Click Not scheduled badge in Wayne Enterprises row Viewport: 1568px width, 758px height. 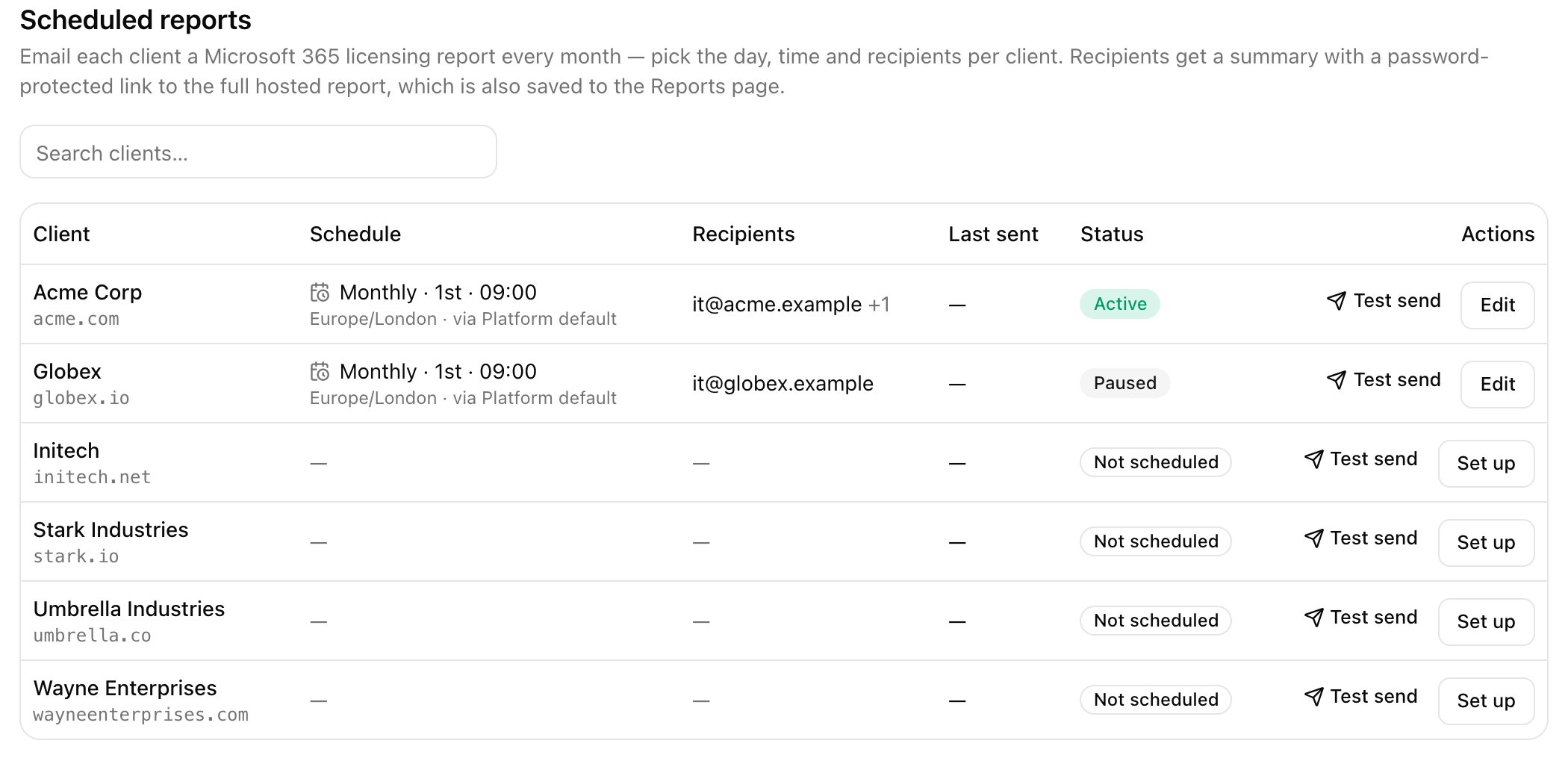[x=1156, y=700]
